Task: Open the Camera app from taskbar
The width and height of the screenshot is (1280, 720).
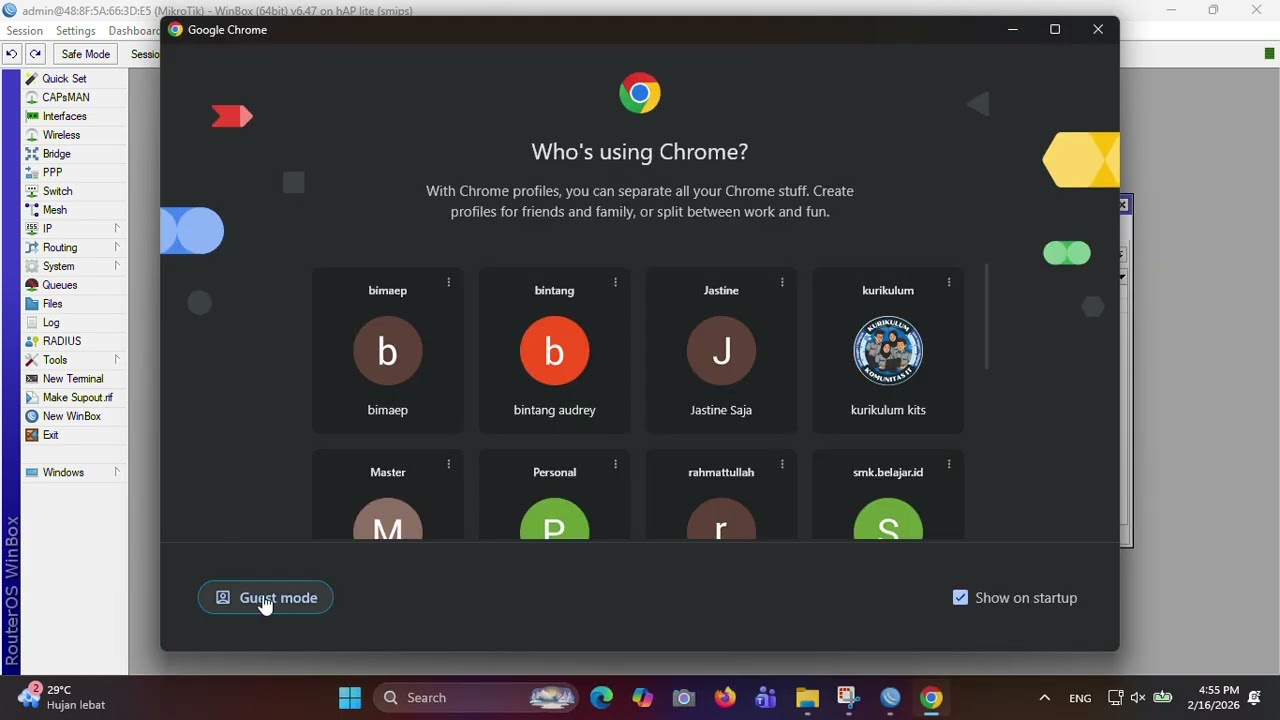Action: (x=683, y=698)
